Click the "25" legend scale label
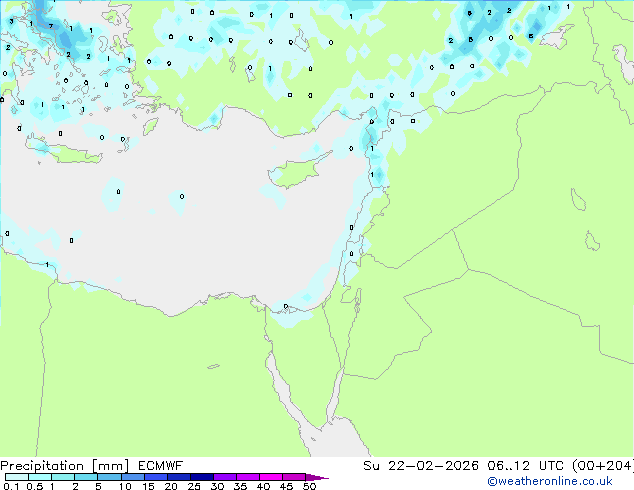 (194, 486)
